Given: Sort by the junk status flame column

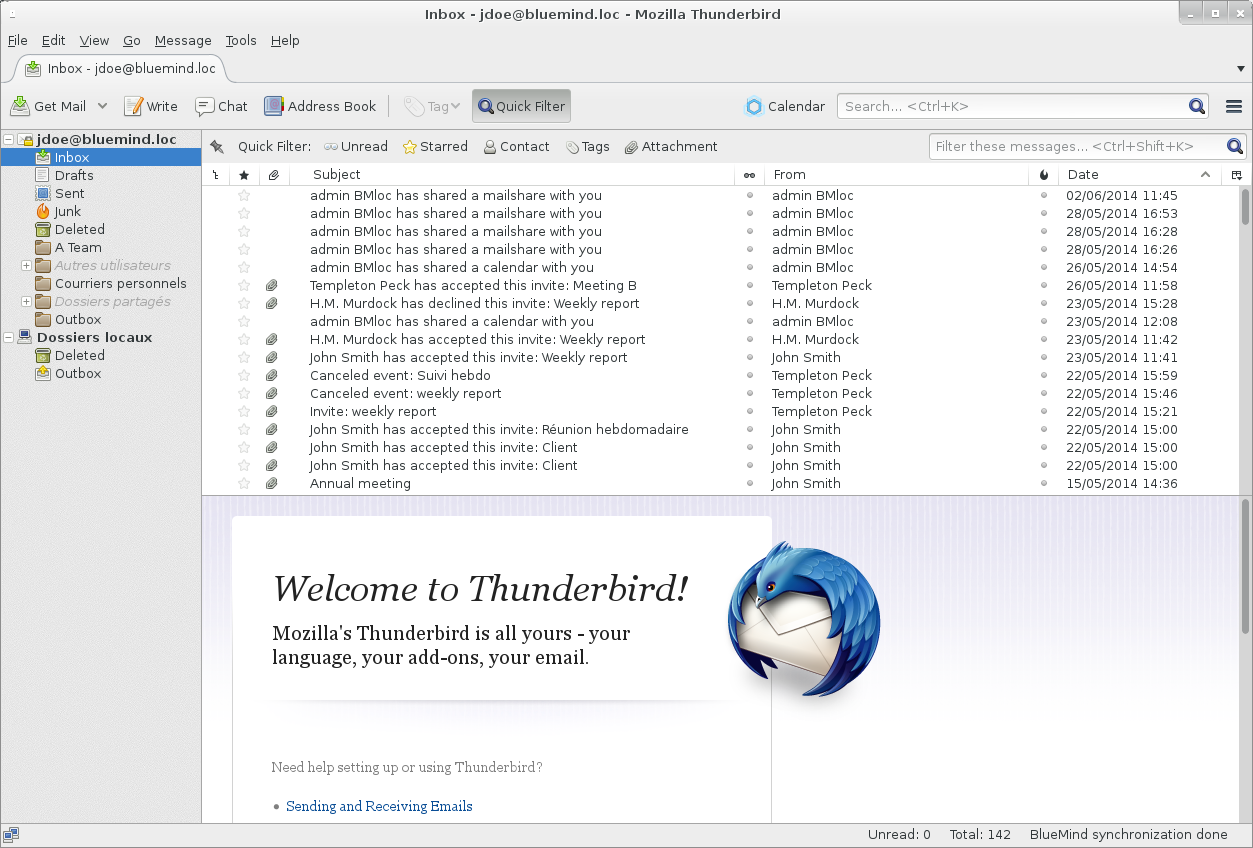Looking at the screenshot, I should [1044, 175].
